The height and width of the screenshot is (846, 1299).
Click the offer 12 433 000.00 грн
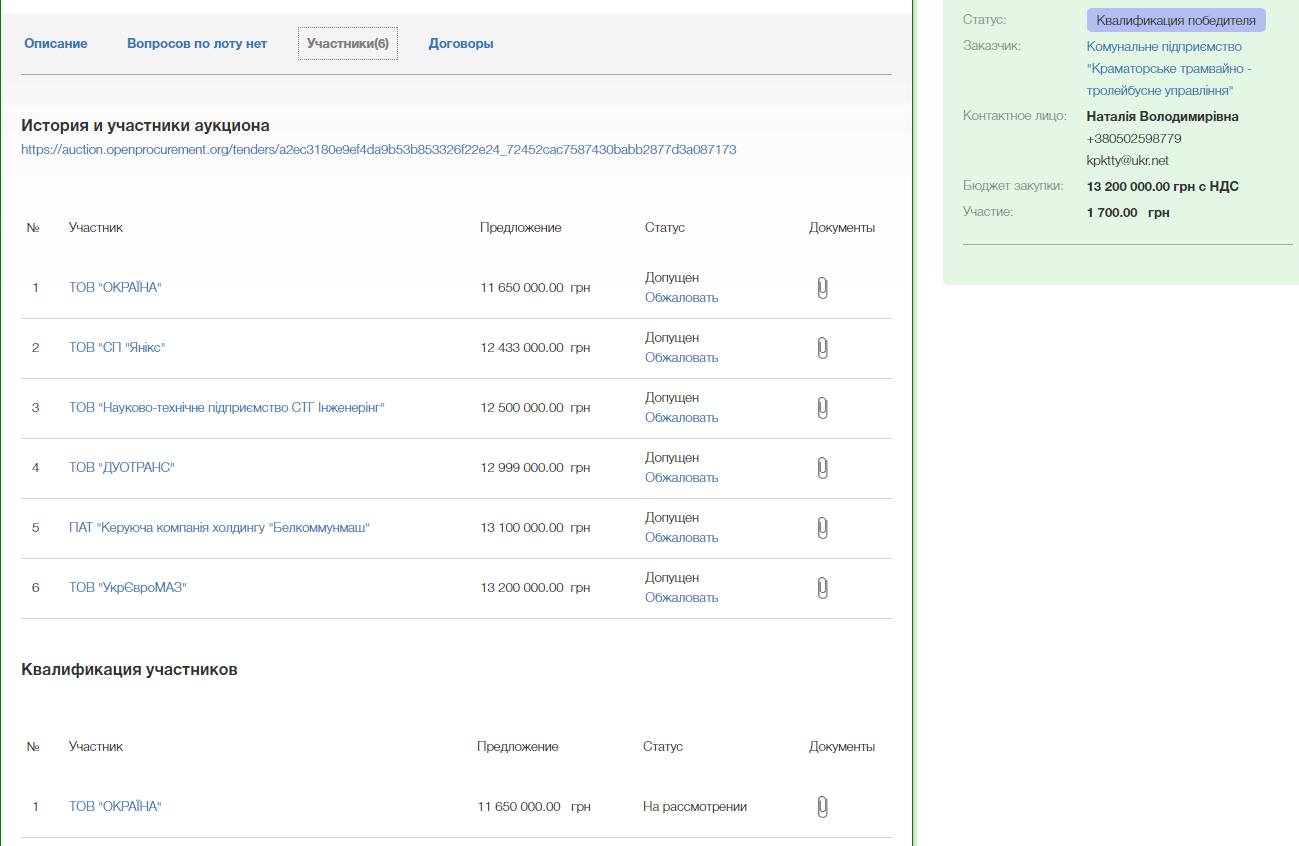[535, 348]
